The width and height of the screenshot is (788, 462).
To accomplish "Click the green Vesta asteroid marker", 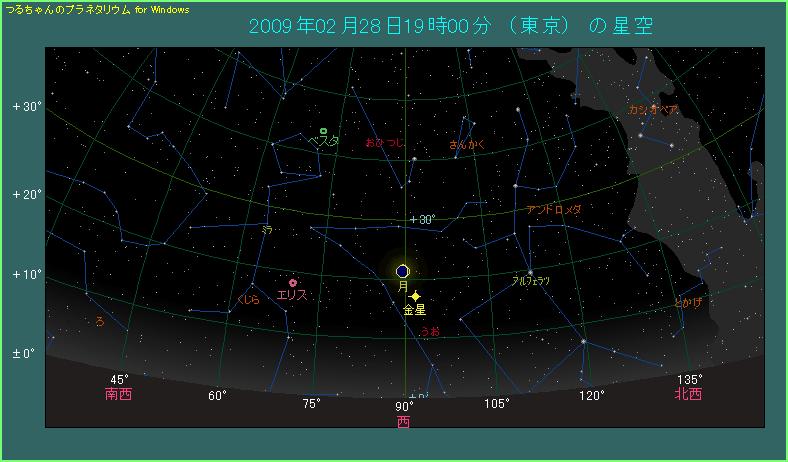I will pyautogui.click(x=323, y=131).
